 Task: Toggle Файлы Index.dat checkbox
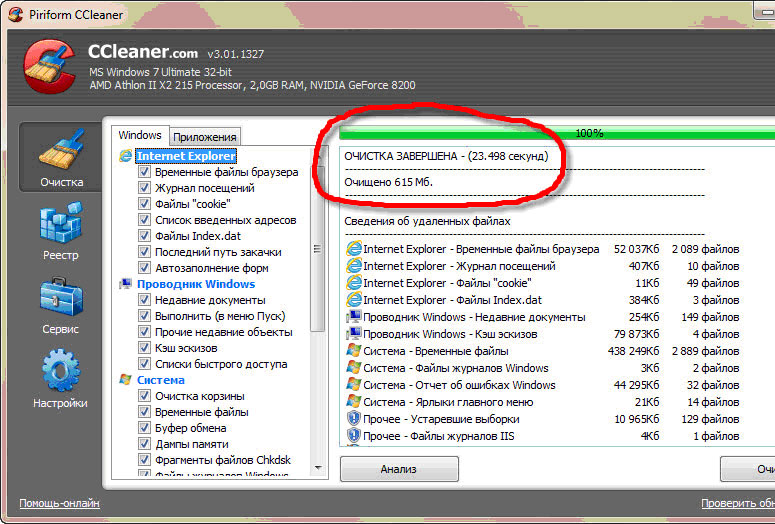tap(144, 236)
